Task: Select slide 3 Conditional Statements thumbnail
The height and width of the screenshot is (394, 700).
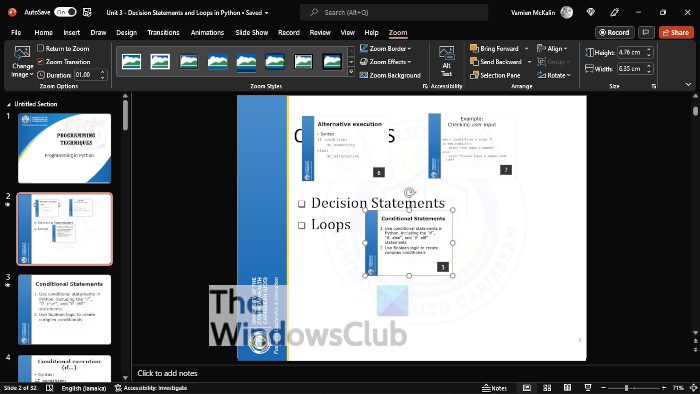Action: tap(65, 309)
